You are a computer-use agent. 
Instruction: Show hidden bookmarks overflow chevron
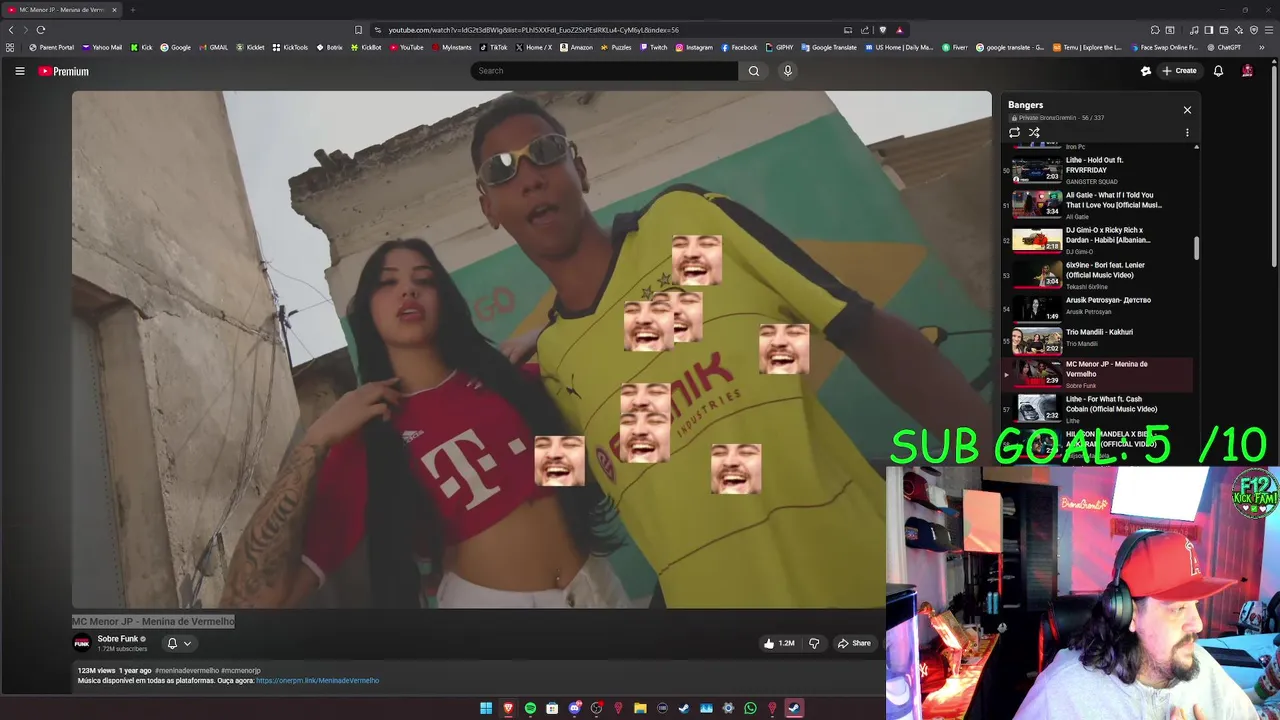tap(1262, 47)
